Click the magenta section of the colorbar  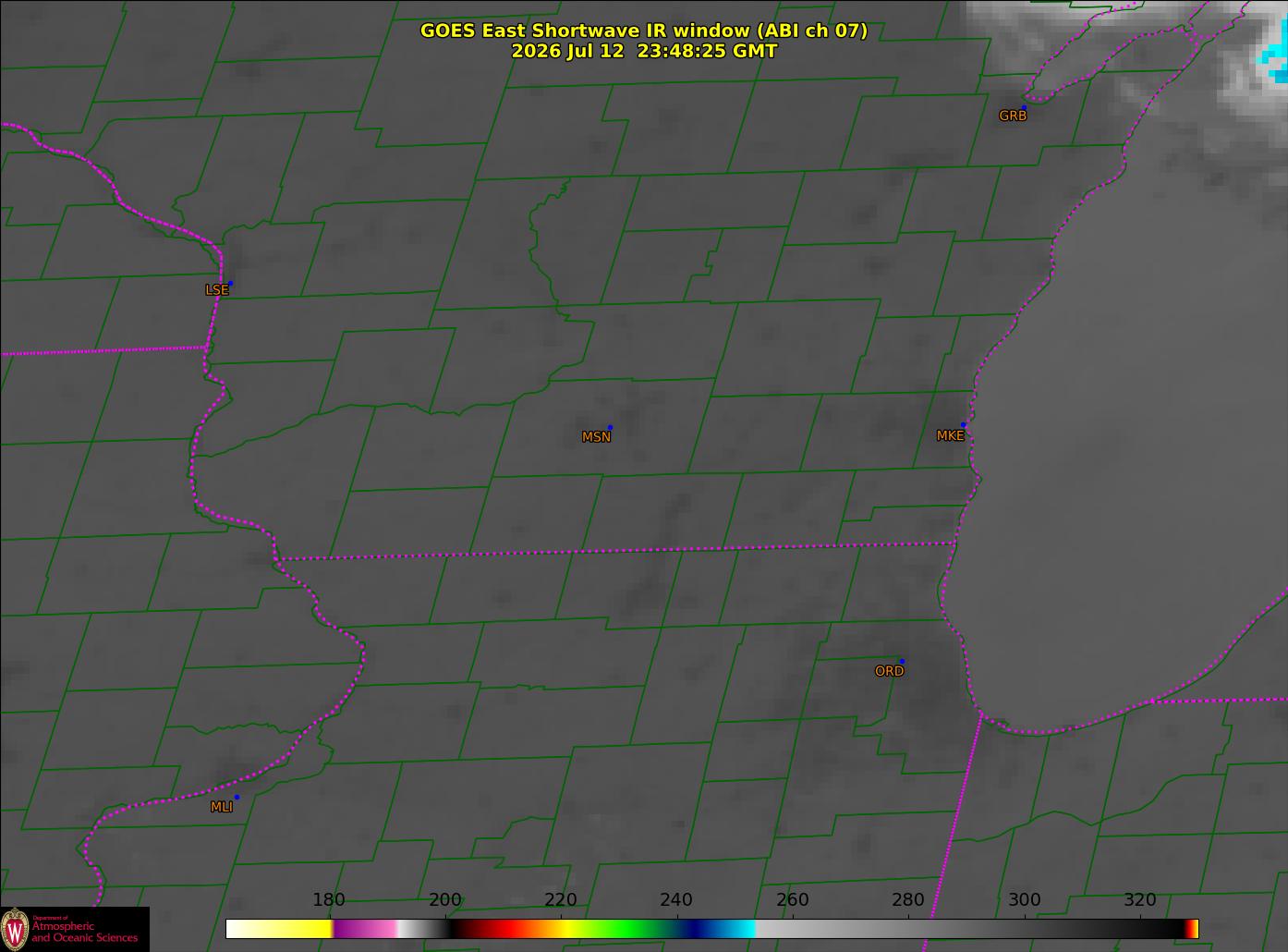click(x=365, y=929)
